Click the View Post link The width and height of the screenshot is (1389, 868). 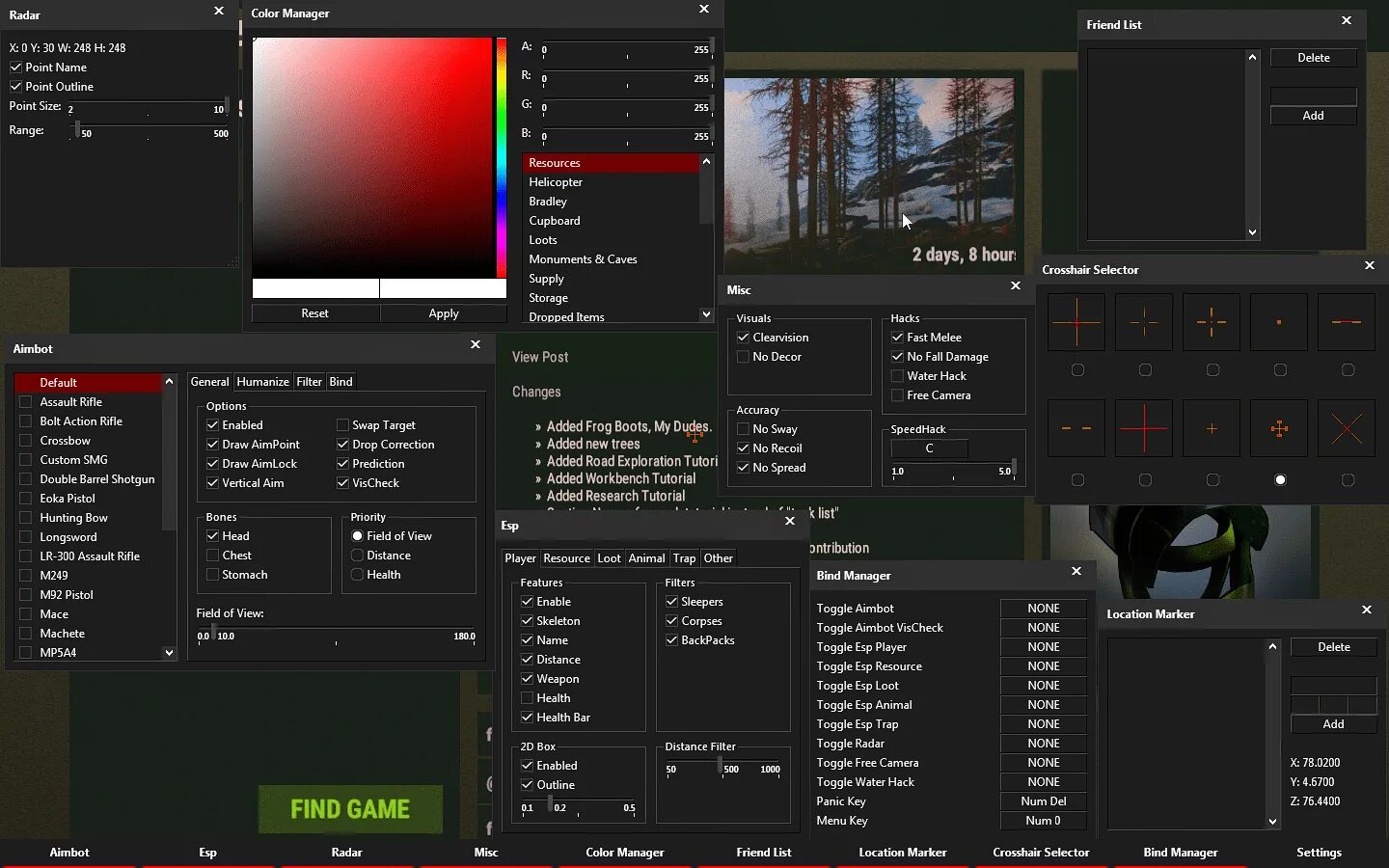(540, 357)
